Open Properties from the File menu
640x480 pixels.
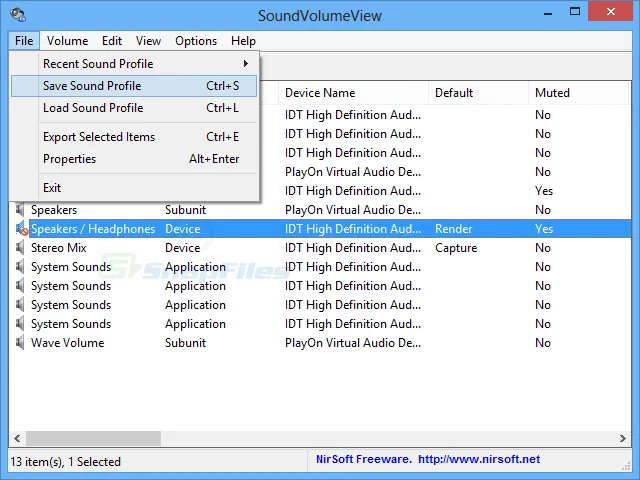coord(134,159)
